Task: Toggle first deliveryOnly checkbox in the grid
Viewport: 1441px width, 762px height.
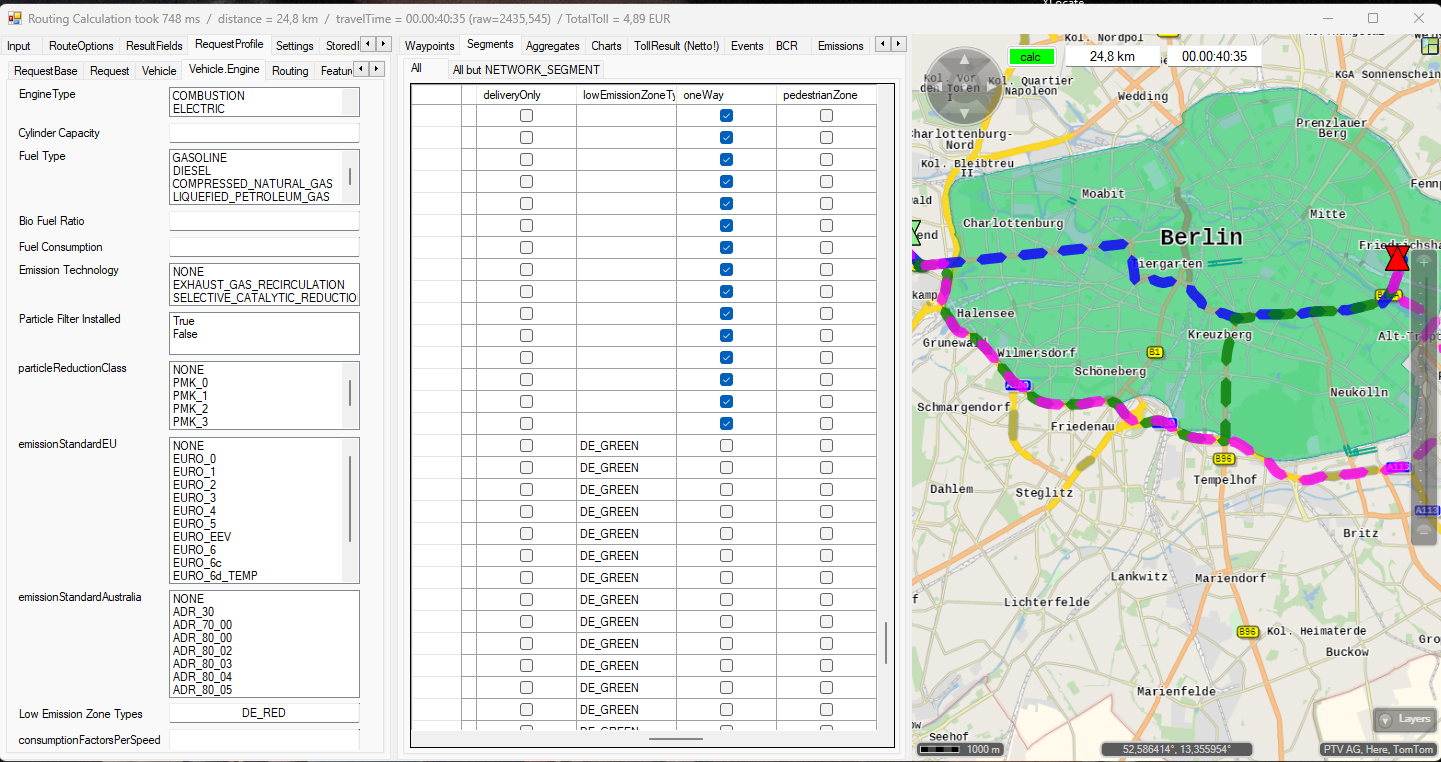Action: 526,116
